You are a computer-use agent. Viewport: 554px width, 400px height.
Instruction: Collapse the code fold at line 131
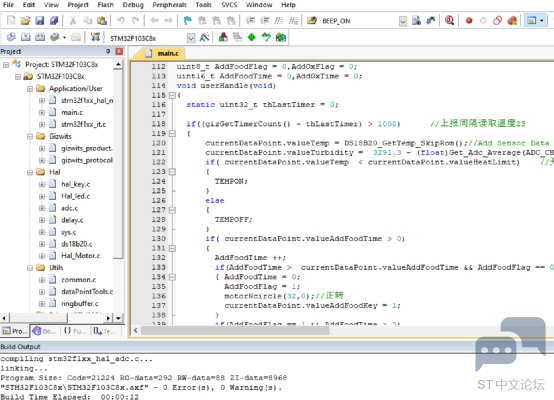click(172, 248)
